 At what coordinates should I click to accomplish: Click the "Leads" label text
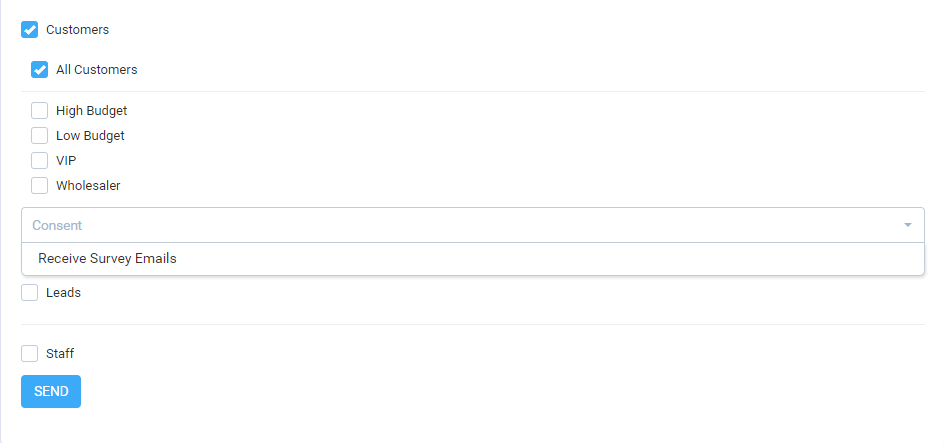point(63,293)
